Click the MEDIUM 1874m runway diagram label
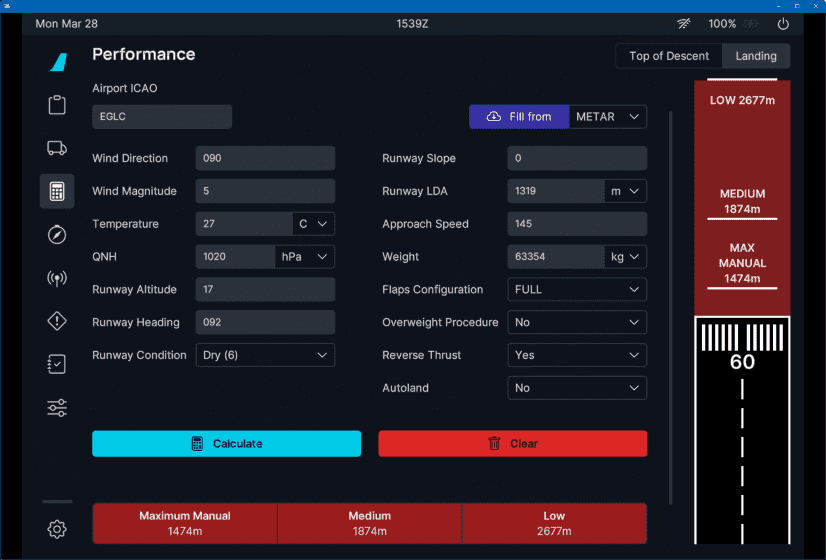 [742, 201]
